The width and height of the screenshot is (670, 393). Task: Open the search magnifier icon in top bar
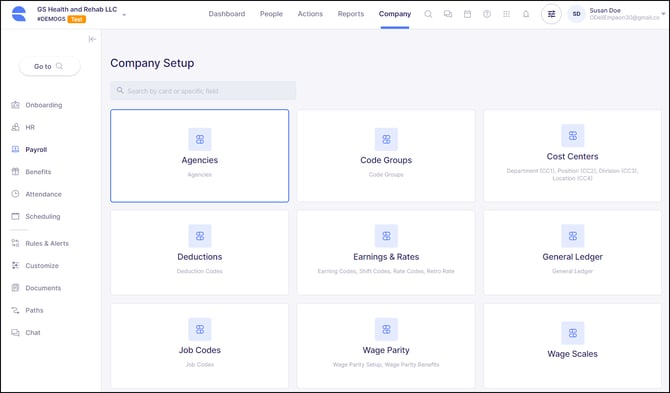pos(428,14)
